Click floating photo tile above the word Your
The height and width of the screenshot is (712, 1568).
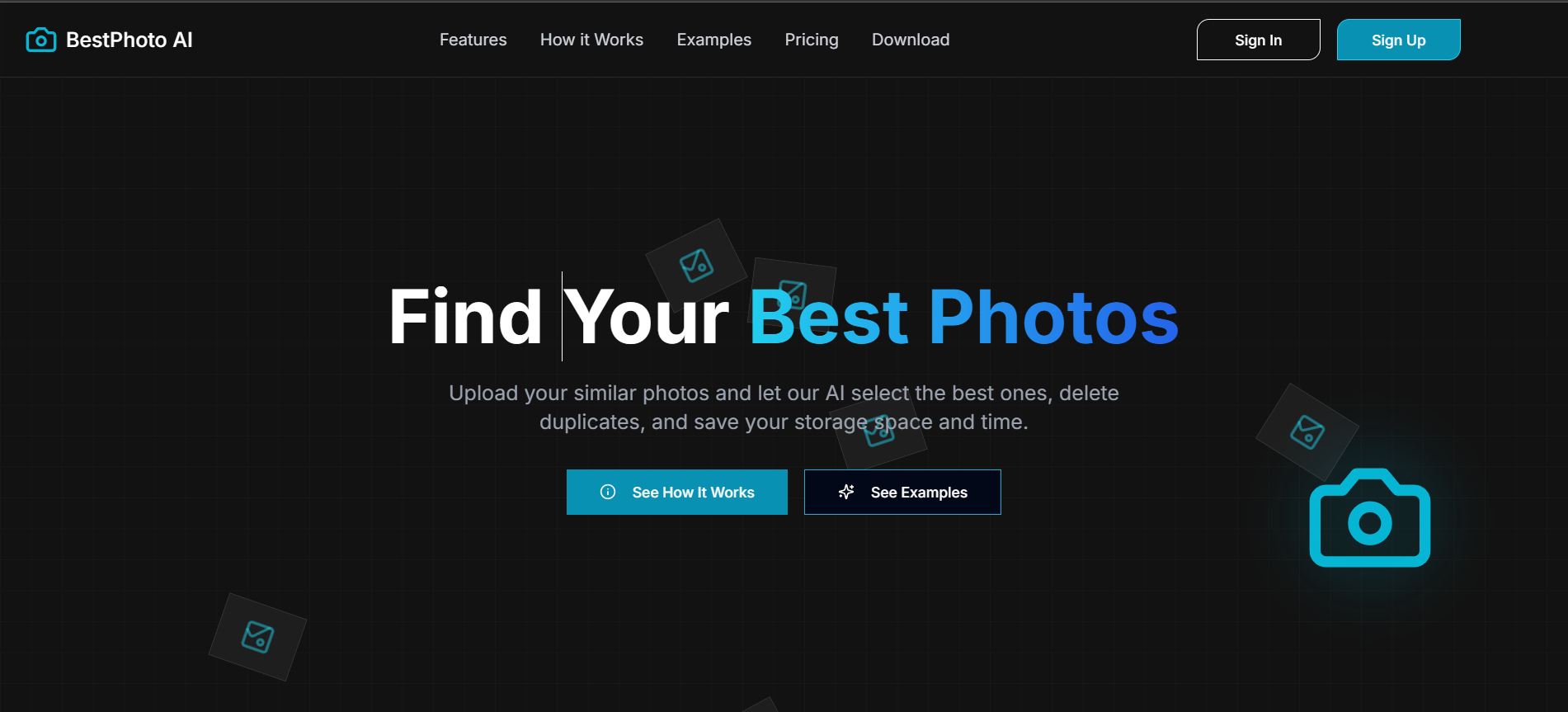click(696, 266)
